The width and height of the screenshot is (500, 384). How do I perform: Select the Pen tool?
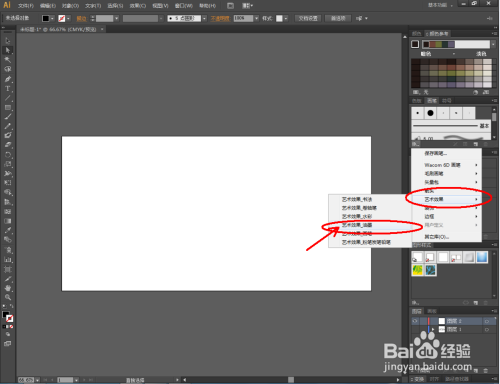8,79
